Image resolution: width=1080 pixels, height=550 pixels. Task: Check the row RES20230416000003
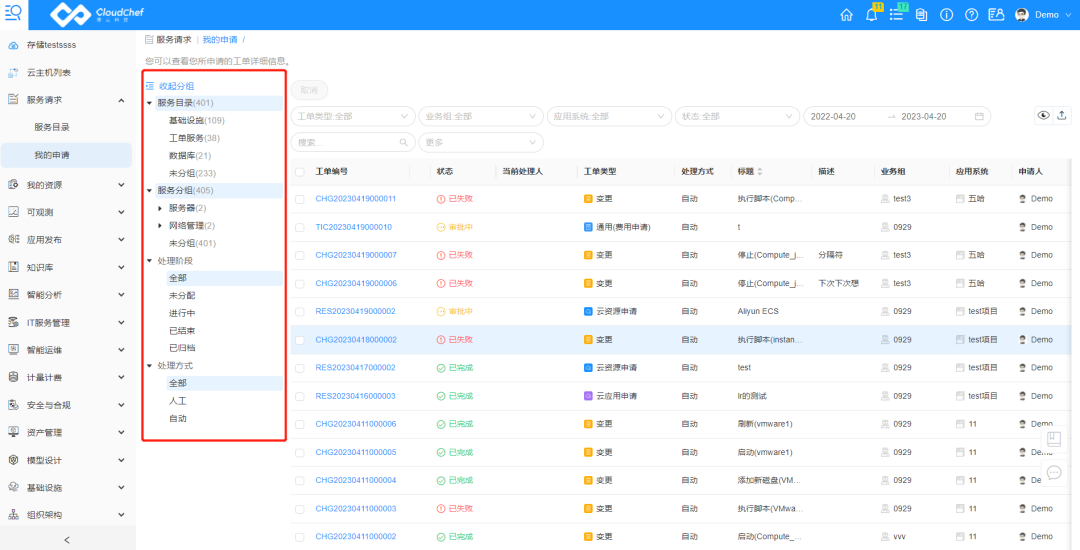(x=300, y=396)
